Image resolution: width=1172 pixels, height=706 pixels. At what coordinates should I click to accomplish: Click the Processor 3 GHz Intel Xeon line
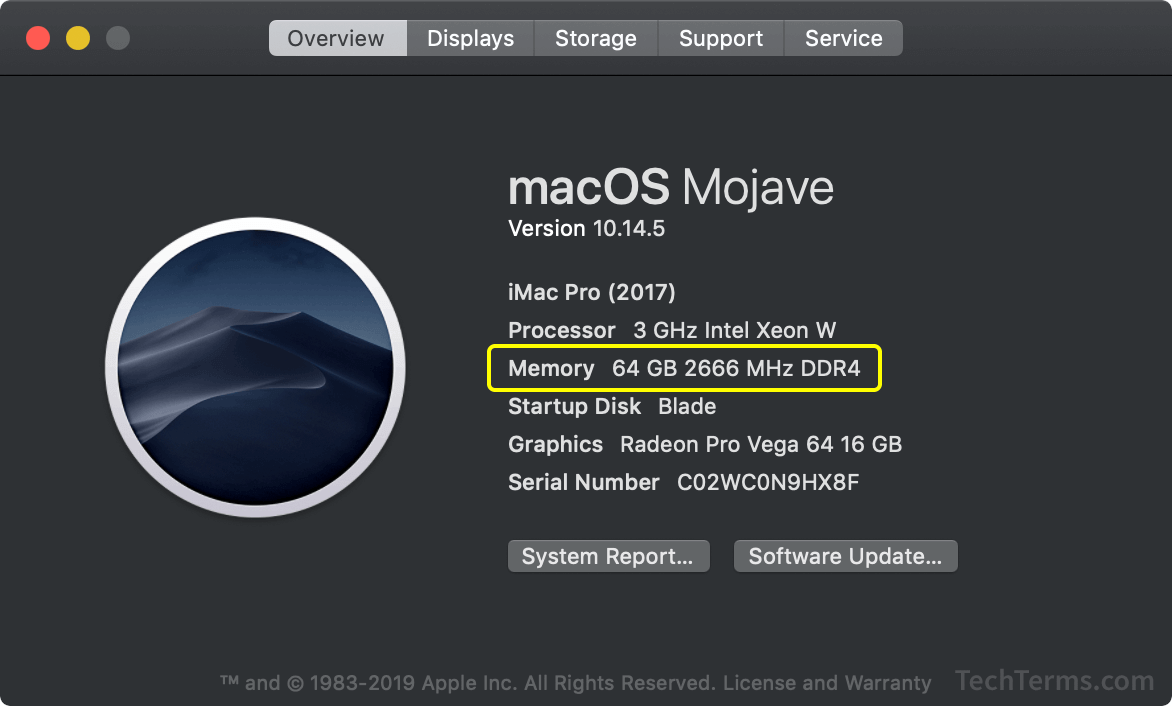click(672, 330)
